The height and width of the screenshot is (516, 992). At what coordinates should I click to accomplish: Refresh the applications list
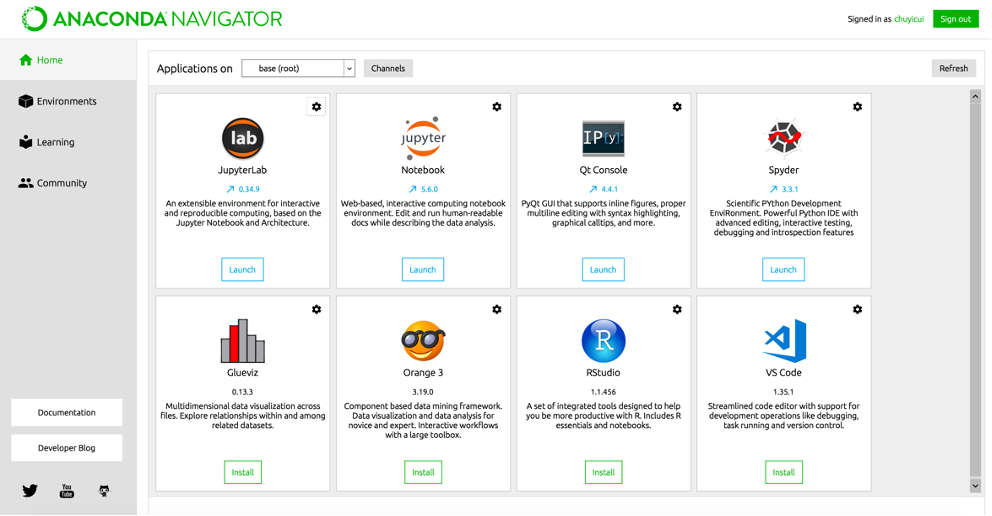(x=953, y=68)
